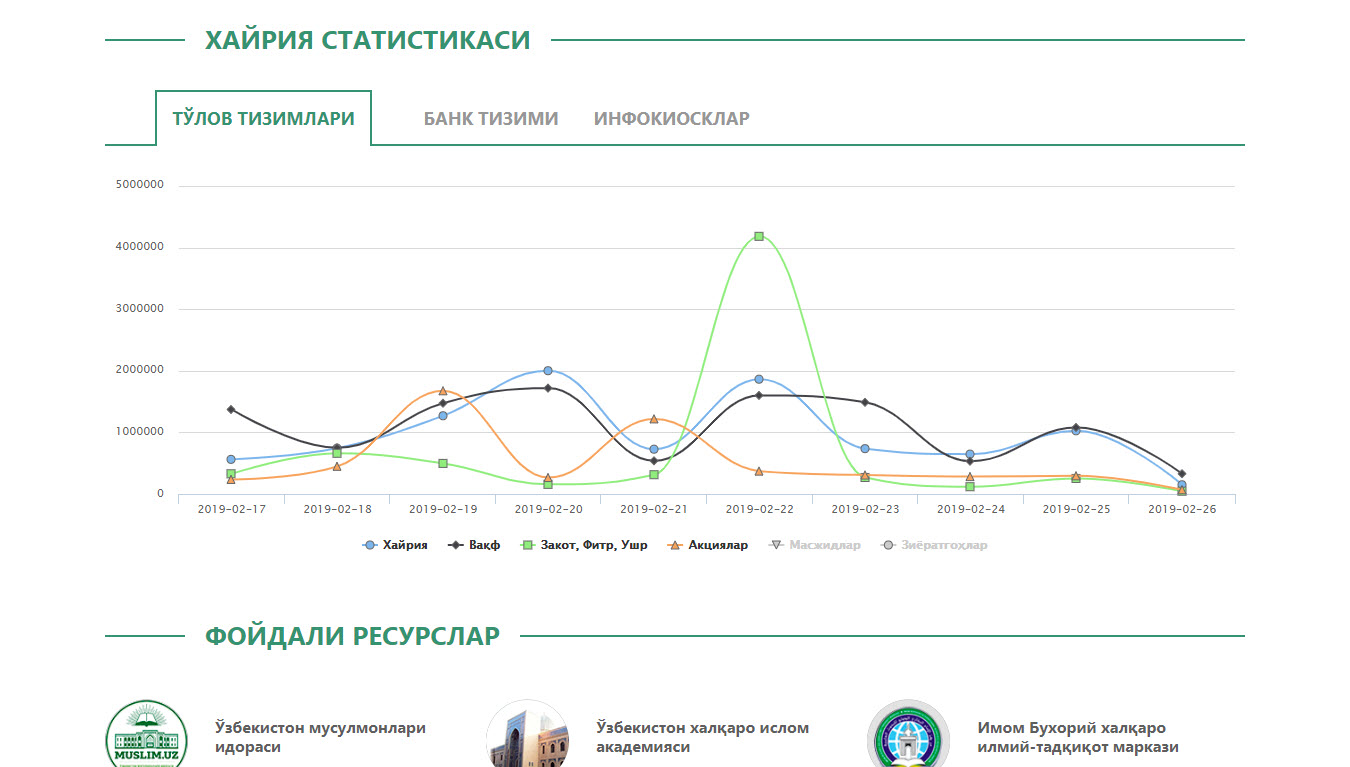Image resolution: width=1350 pixels, height=767 pixels.
Task: Click the blue Хайрия point on 2019-02-20
Action: coord(548,371)
